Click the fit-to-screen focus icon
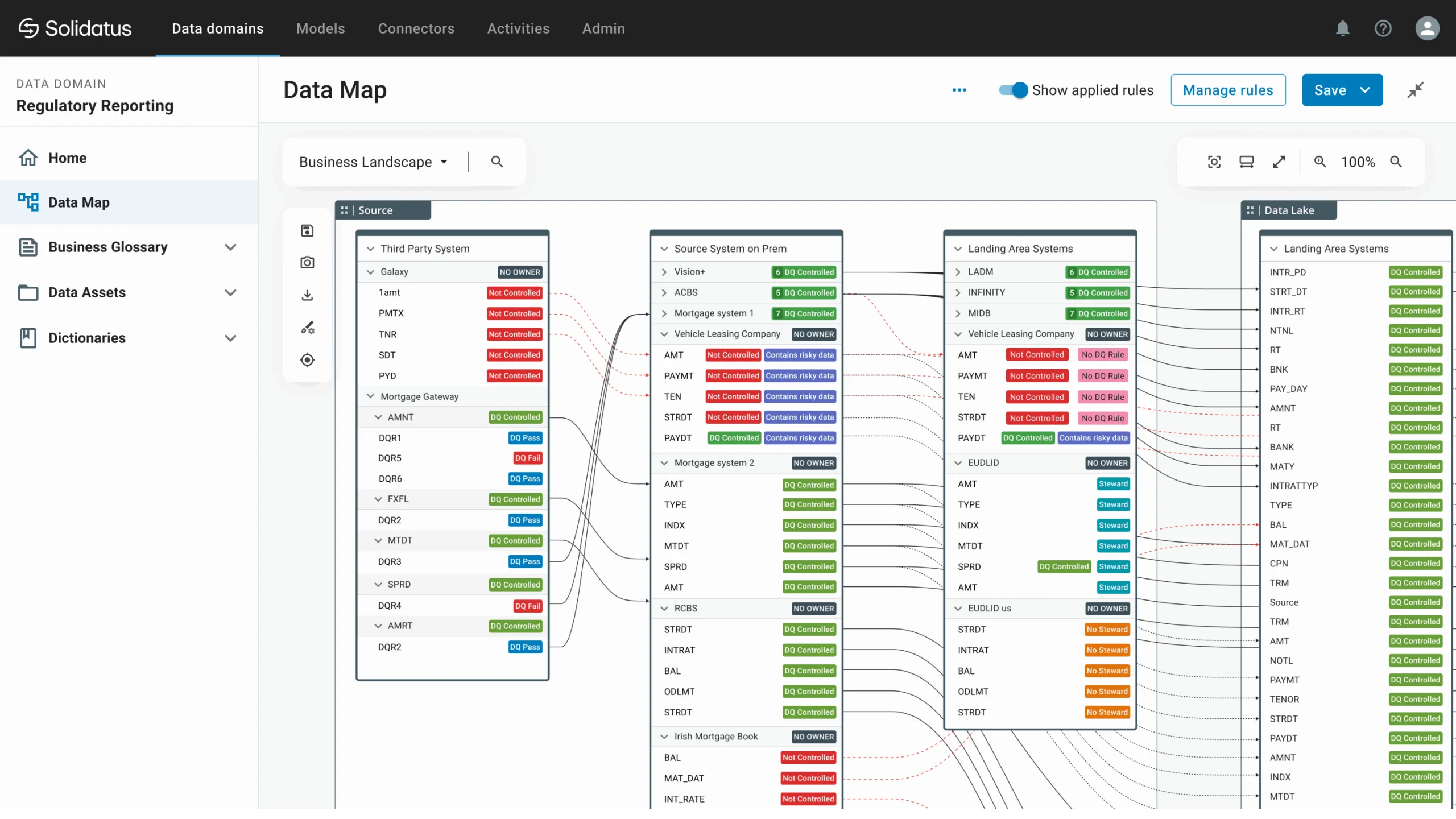Screen dimensions: 1456x819 click(1214, 162)
